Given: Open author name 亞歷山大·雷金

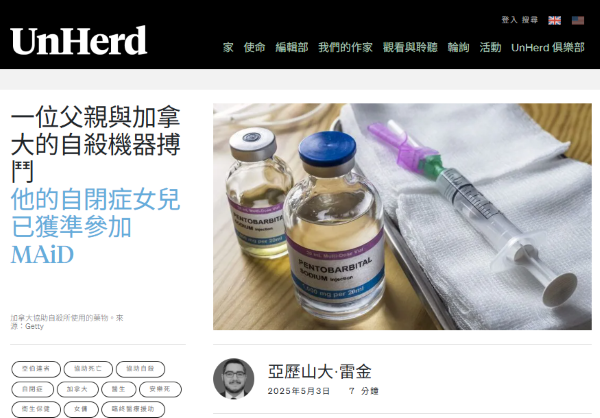Looking at the screenshot, I should tap(320, 372).
